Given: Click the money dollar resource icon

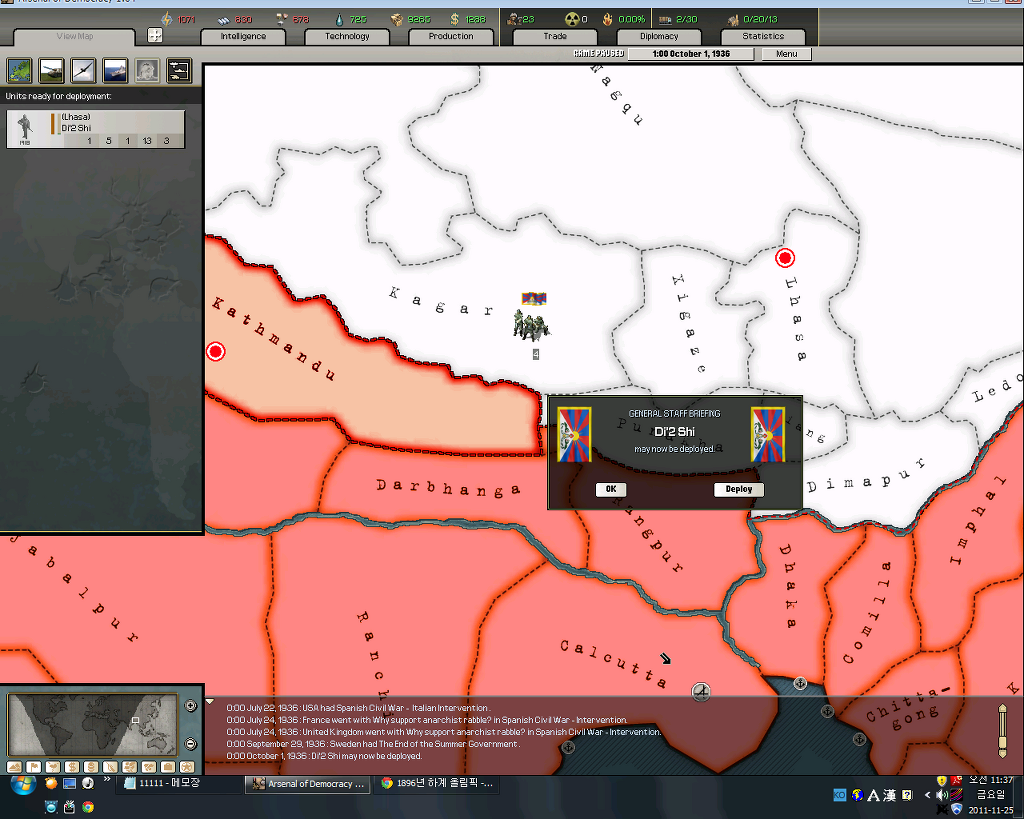Looking at the screenshot, I should tap(455, 19).
